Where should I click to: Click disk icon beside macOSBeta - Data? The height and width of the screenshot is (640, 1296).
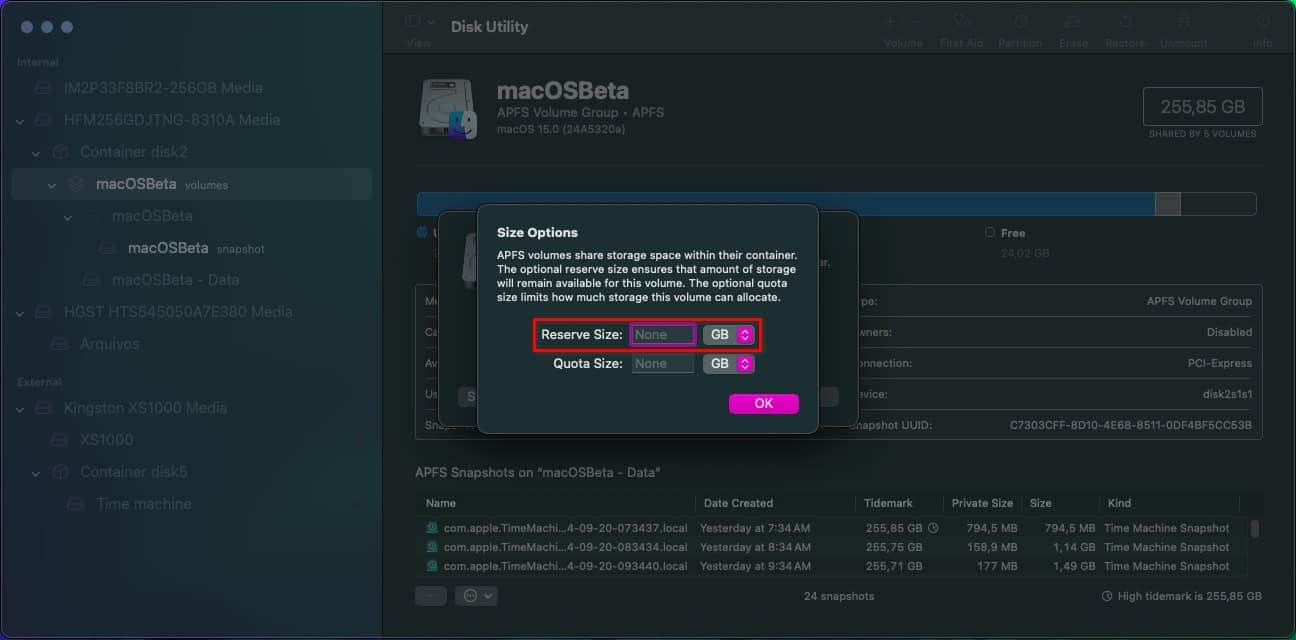click(92, 280)
